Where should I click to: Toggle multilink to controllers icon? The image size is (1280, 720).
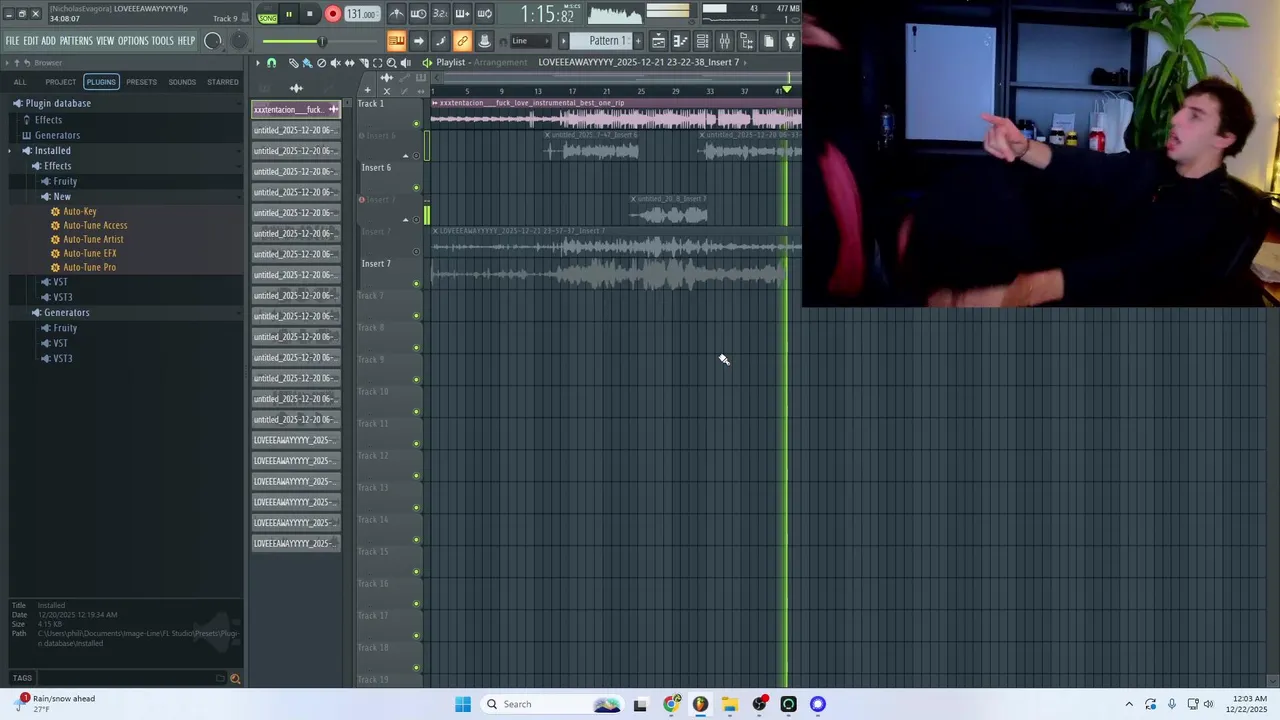coord(484,41)
